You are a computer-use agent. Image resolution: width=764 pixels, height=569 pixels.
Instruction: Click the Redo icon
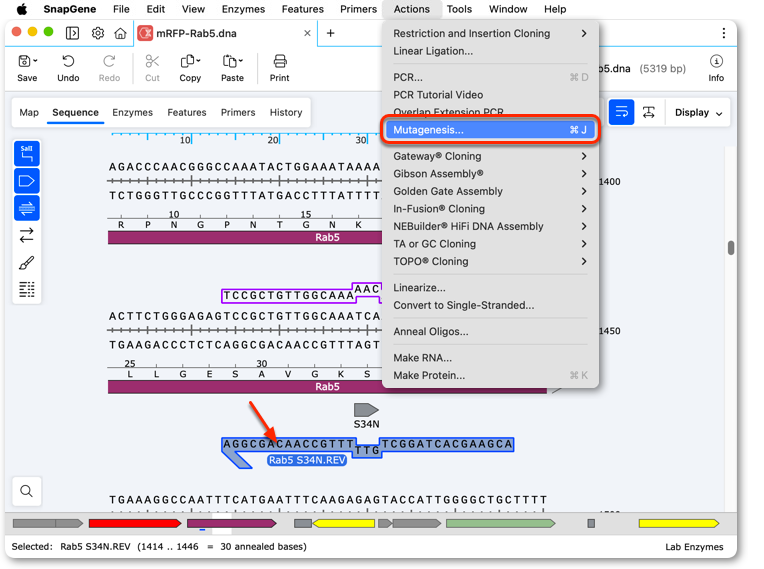(x=109, y=61)
